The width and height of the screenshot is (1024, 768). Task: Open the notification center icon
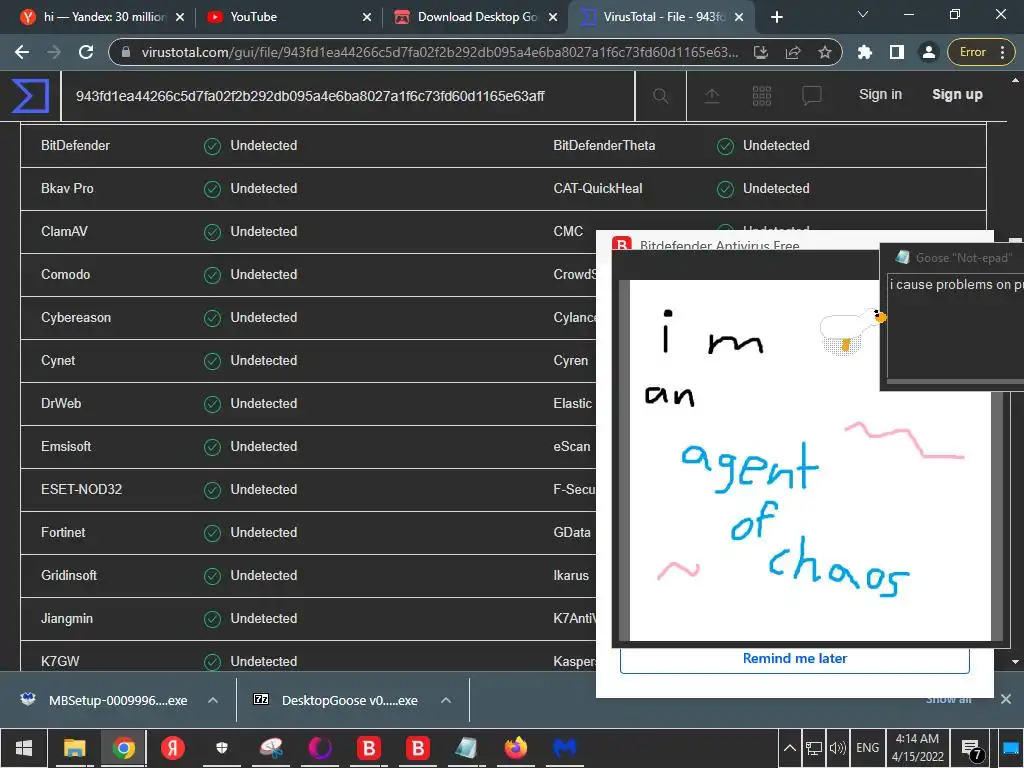[x=971, y=749]
